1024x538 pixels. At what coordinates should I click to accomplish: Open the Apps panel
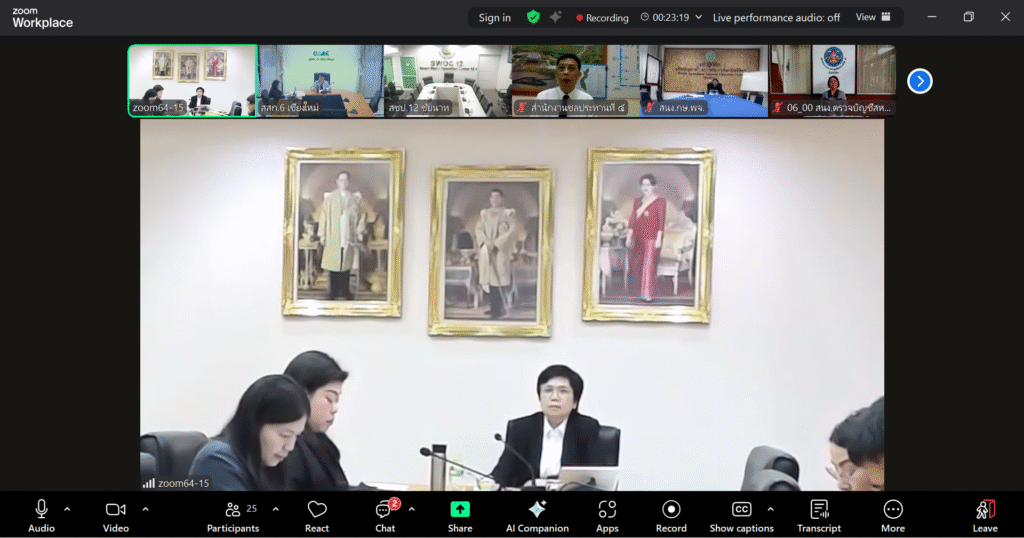(x=607, y=515)
